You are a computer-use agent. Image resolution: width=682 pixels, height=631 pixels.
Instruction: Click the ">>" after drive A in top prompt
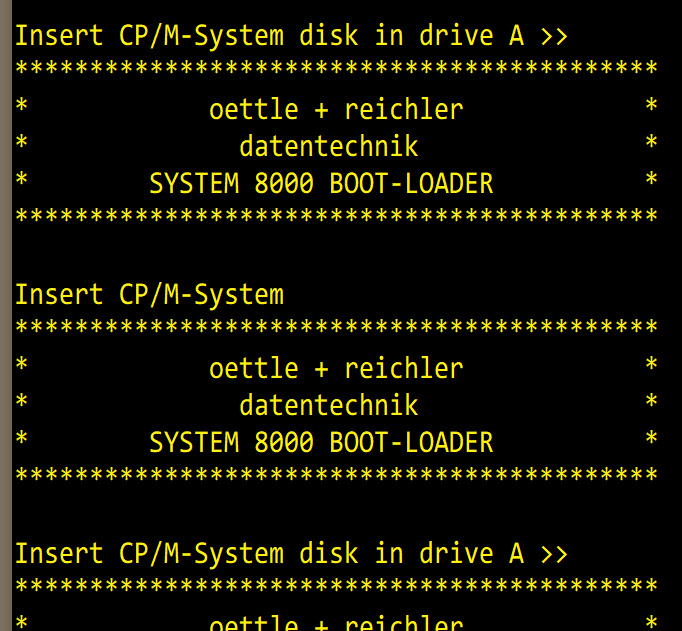coord(553,37)
